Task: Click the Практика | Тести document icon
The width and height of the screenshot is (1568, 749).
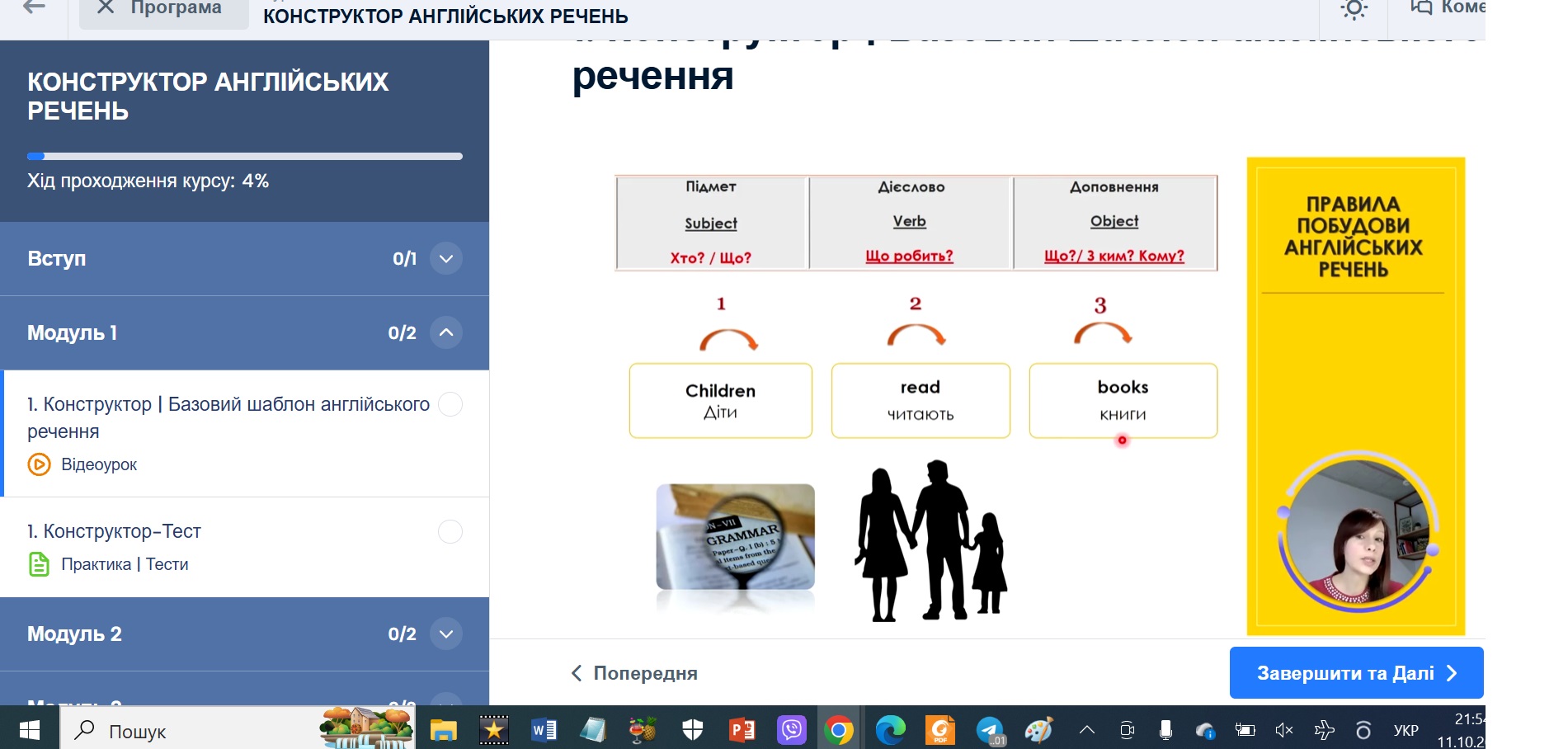Action: (39, 564)
